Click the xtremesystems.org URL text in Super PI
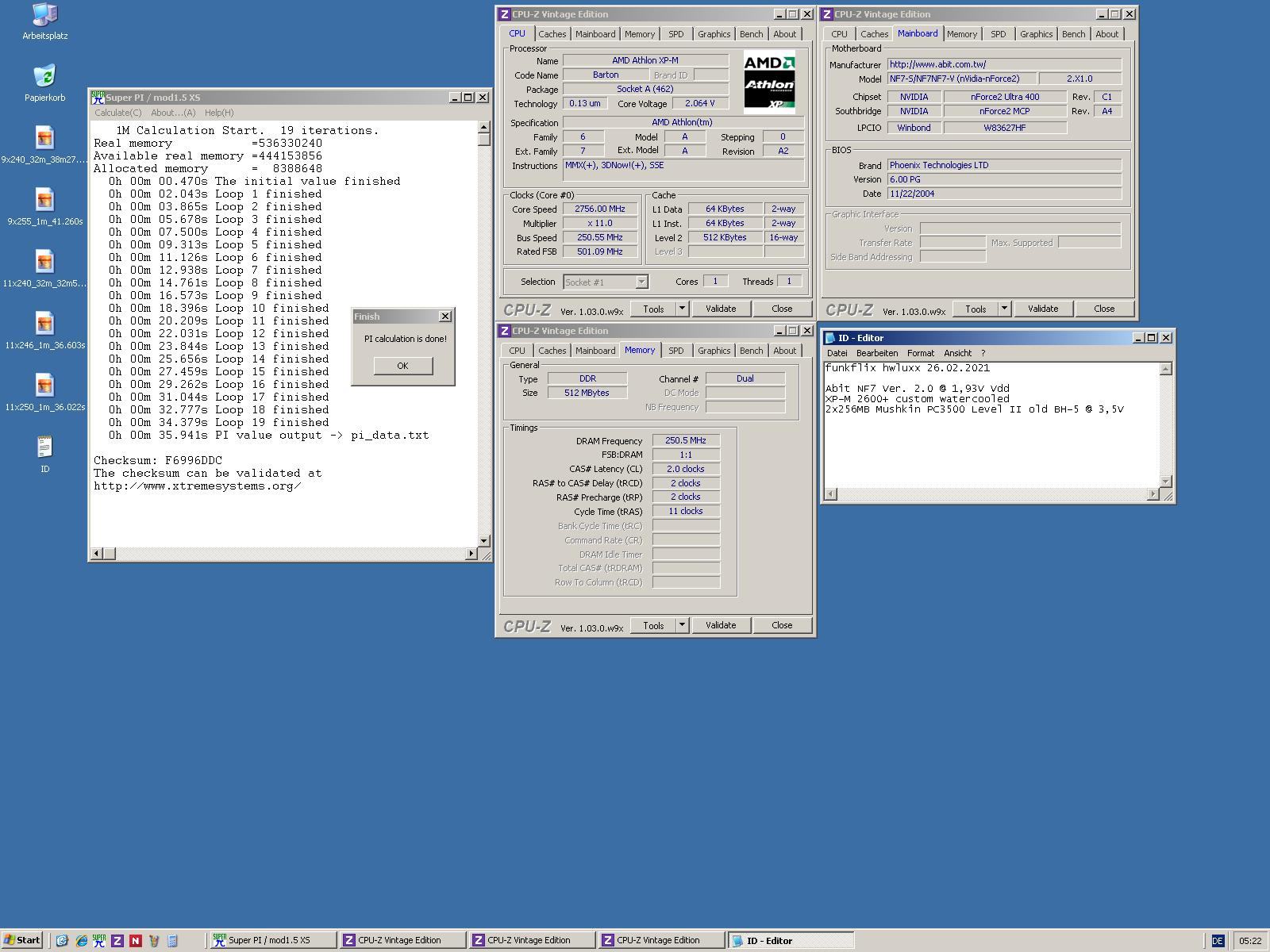The image size is (1270, 952). coord(197,486)
